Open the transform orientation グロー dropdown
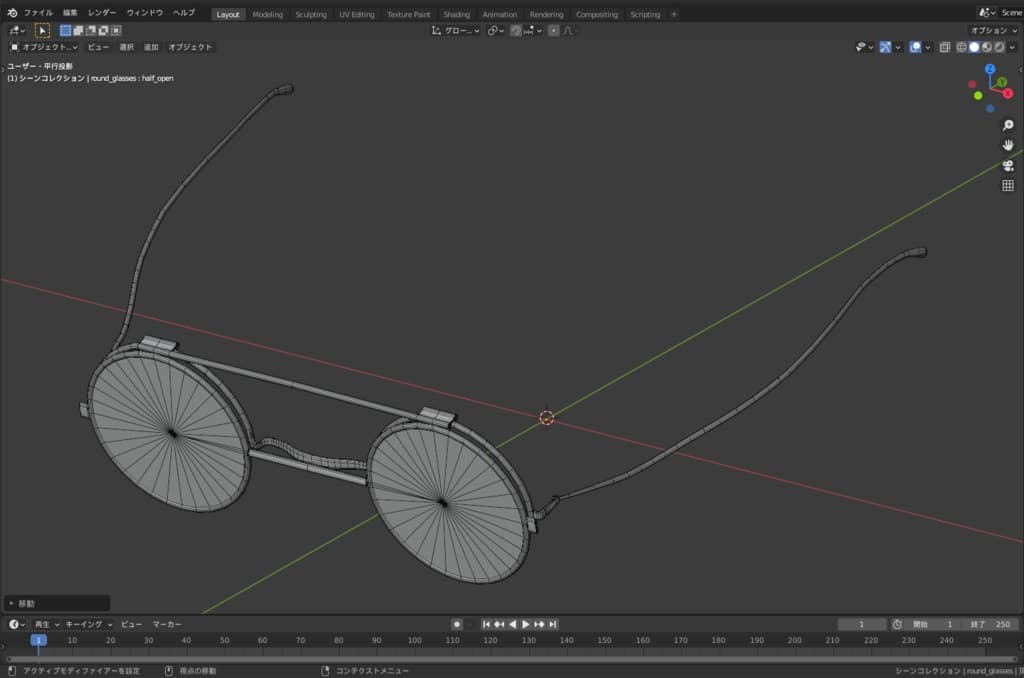1024x678 pixels. (455, 31)
